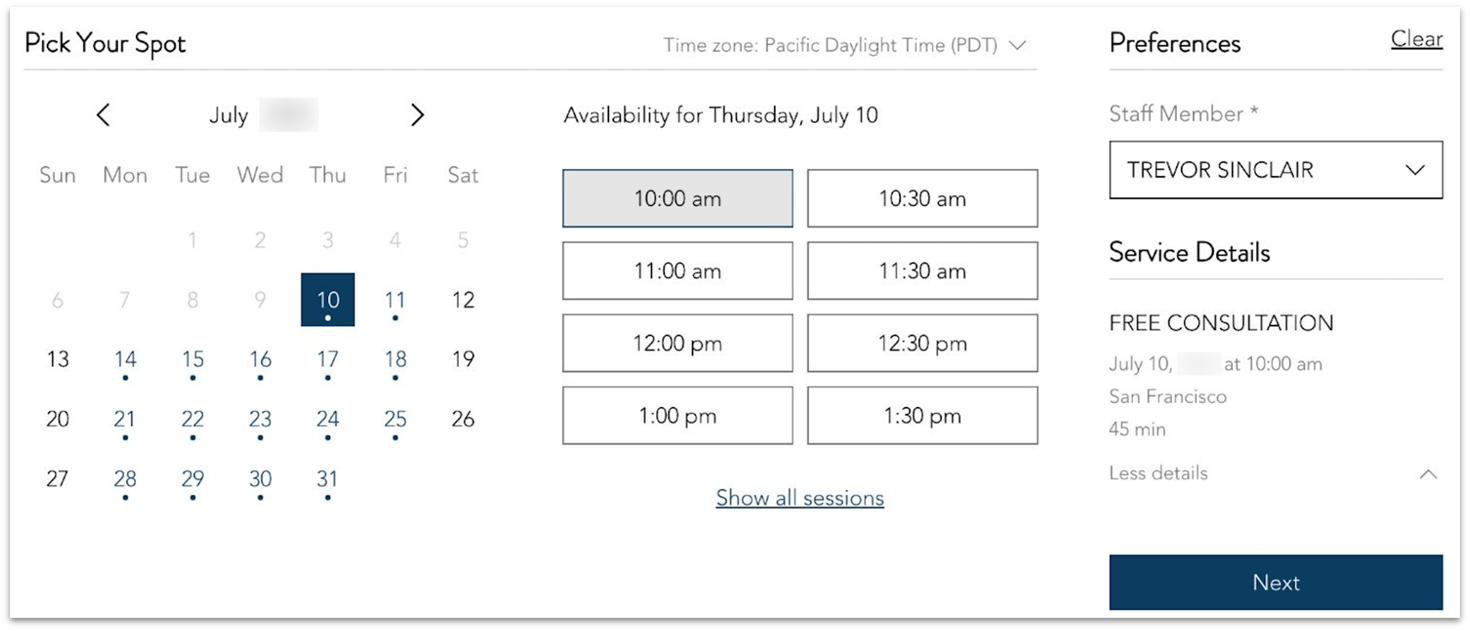This screenshot has height=631, width=1470.
Task: Open the Staff Member dropdown
Action: pyautogui.click(x=1276, y=169)
